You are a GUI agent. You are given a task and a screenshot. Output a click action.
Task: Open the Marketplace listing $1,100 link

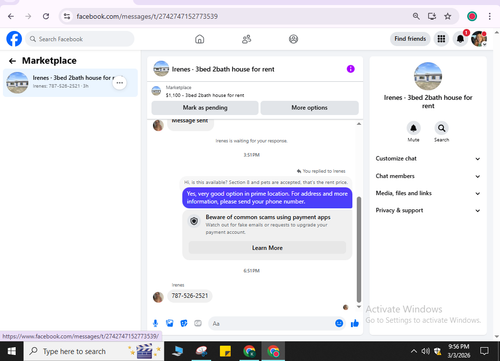[x=205, y=95]
